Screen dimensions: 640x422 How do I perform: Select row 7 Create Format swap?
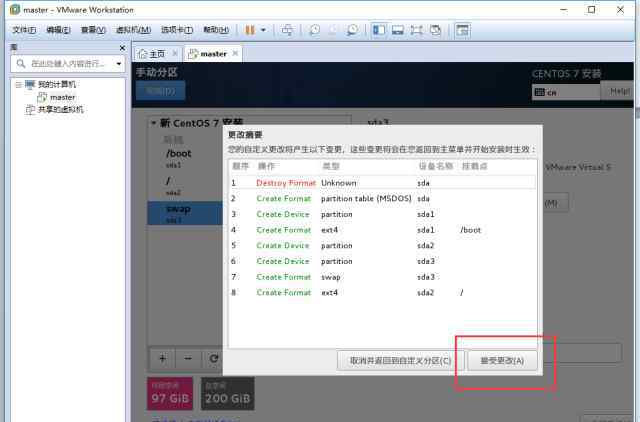382,277
